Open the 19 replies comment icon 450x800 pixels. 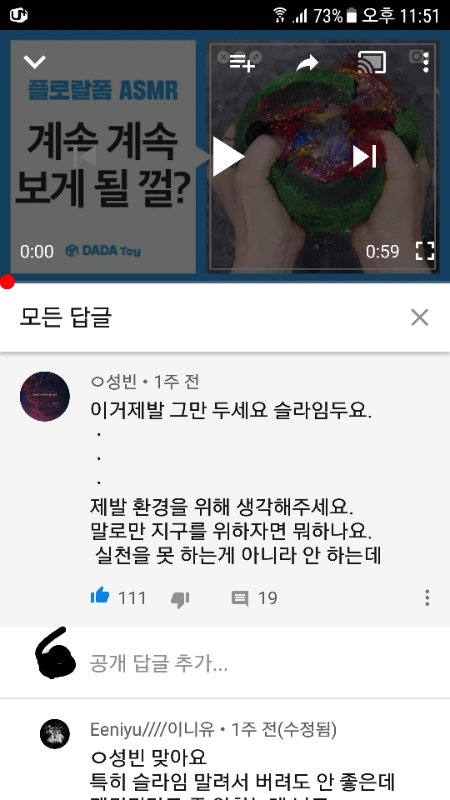click(240, 598)
